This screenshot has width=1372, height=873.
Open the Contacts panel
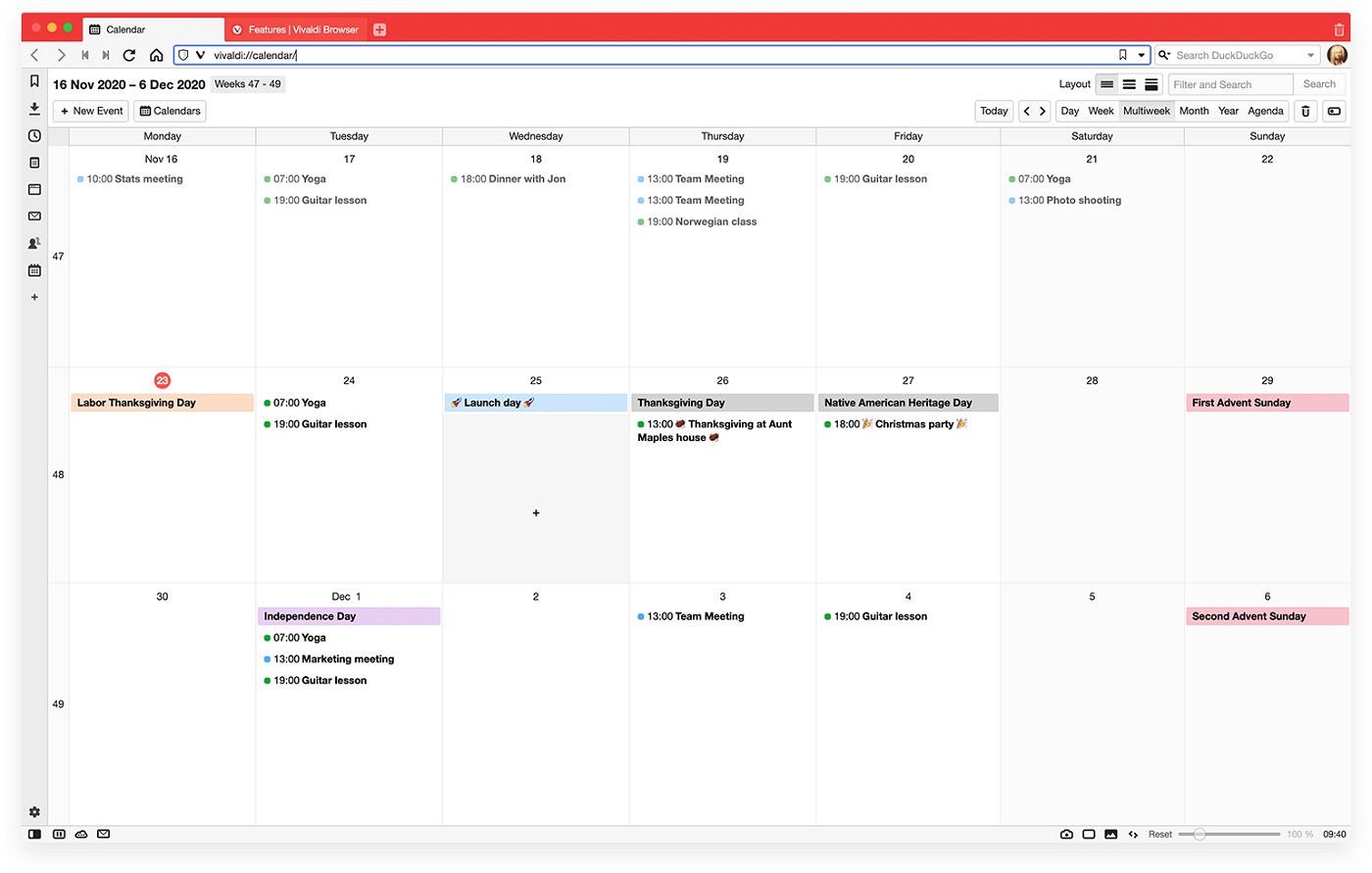(x=34, y=243)
